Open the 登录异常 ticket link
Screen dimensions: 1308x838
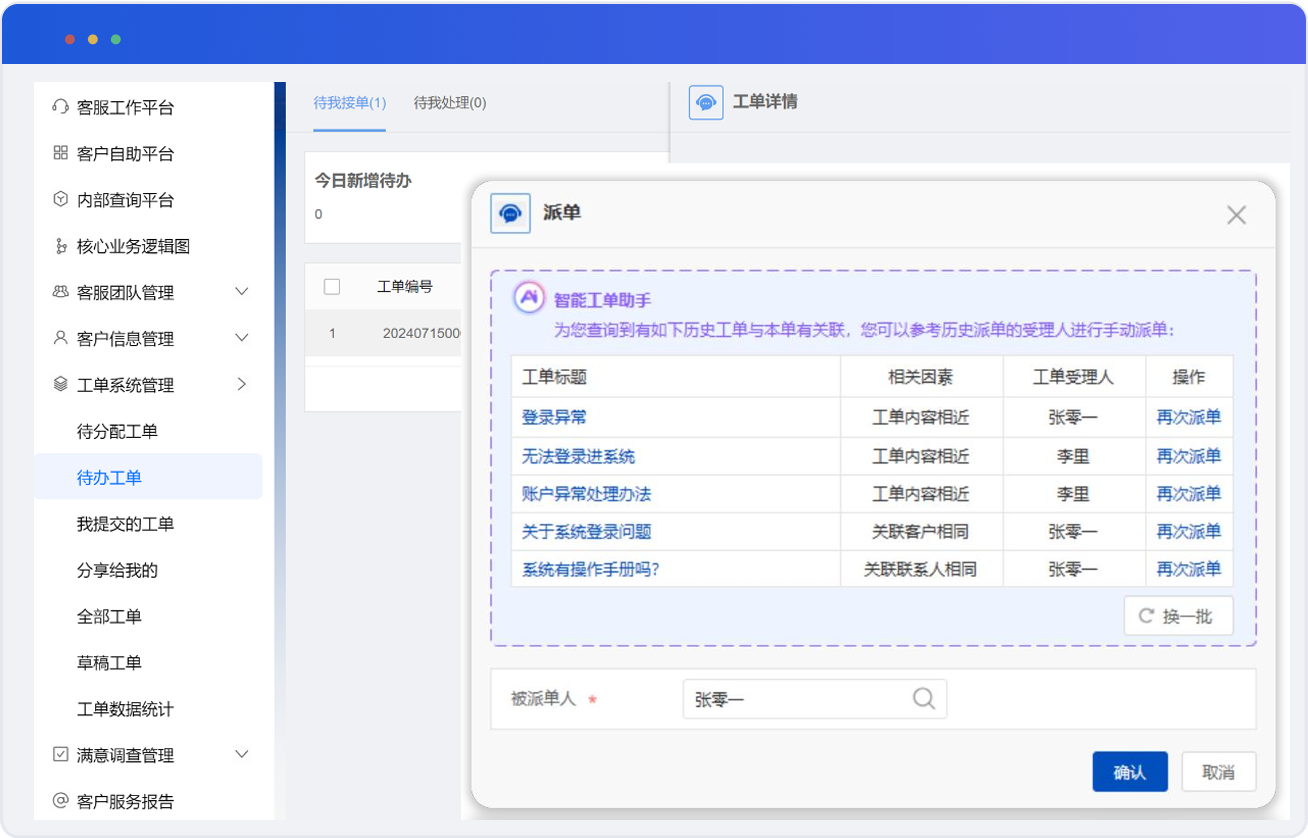click(554, 417)
